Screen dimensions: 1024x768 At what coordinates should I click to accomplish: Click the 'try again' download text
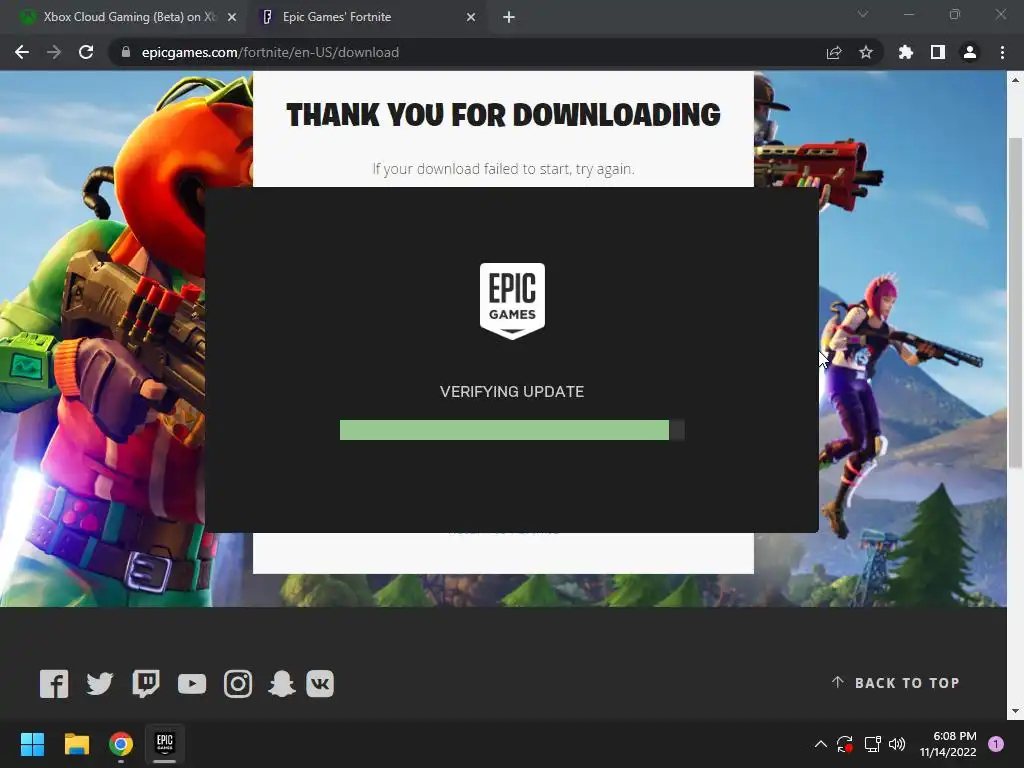pos(605,169)
